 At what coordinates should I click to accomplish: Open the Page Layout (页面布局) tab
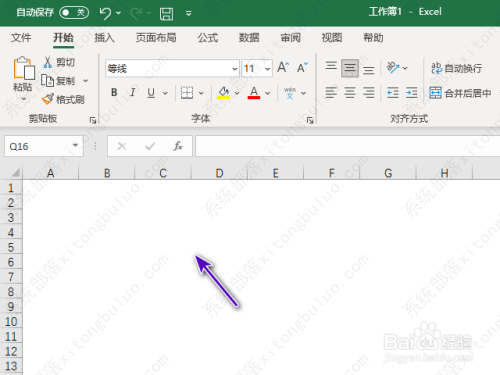156,38
